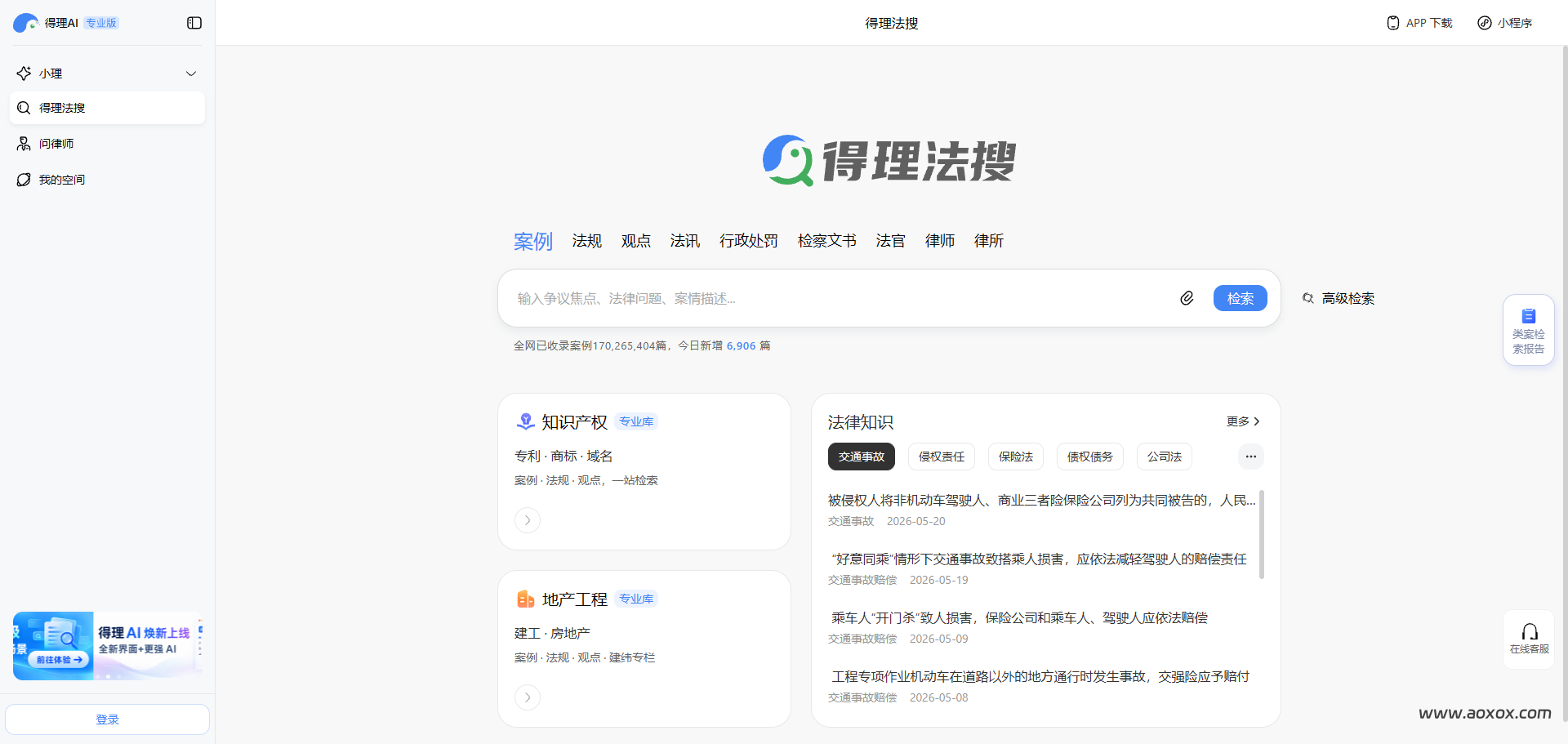Select the 法规 search tab

click(587, 241)
